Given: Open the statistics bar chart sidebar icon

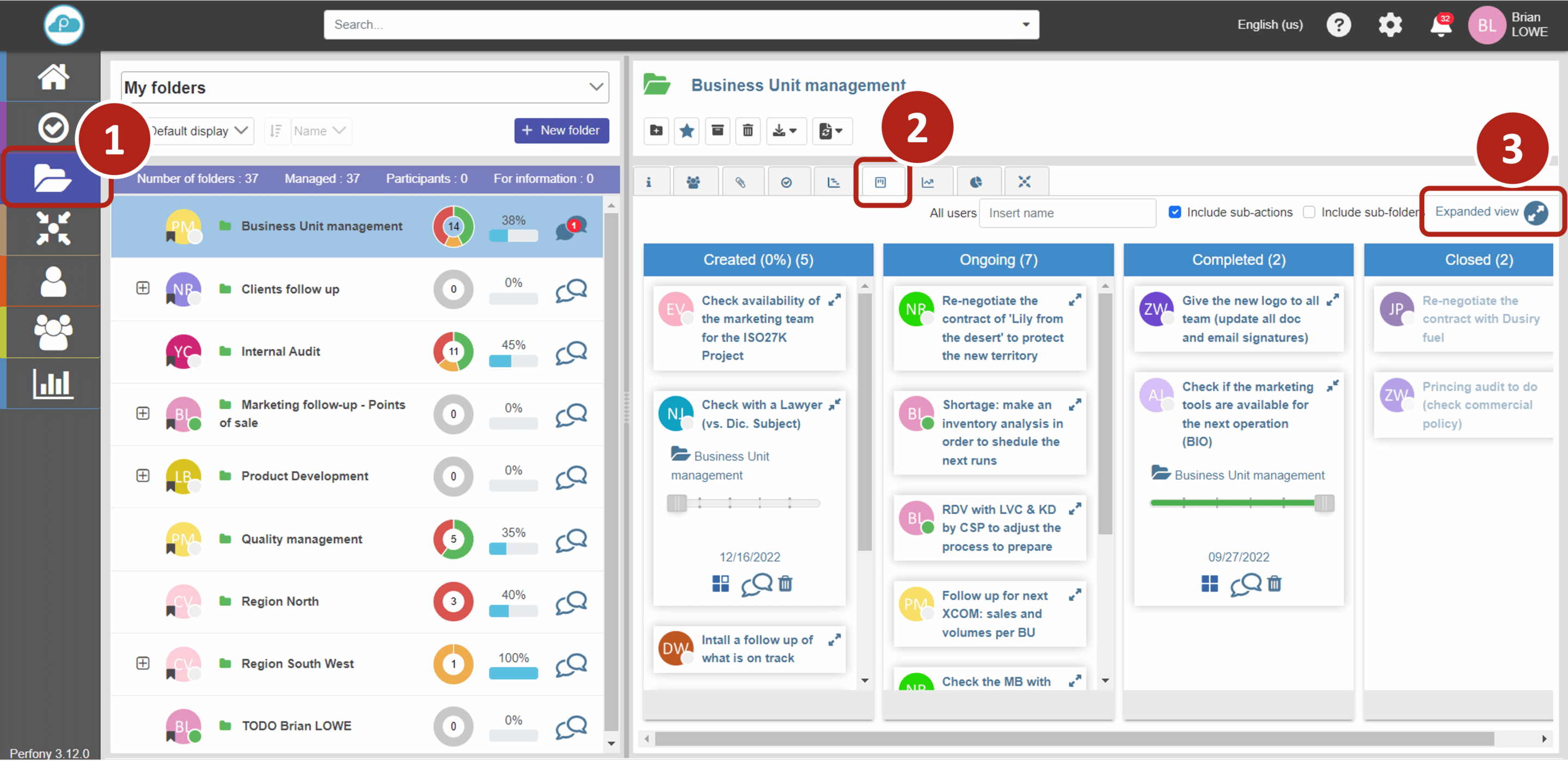Looking at the screenshot, I should (53, 383).
